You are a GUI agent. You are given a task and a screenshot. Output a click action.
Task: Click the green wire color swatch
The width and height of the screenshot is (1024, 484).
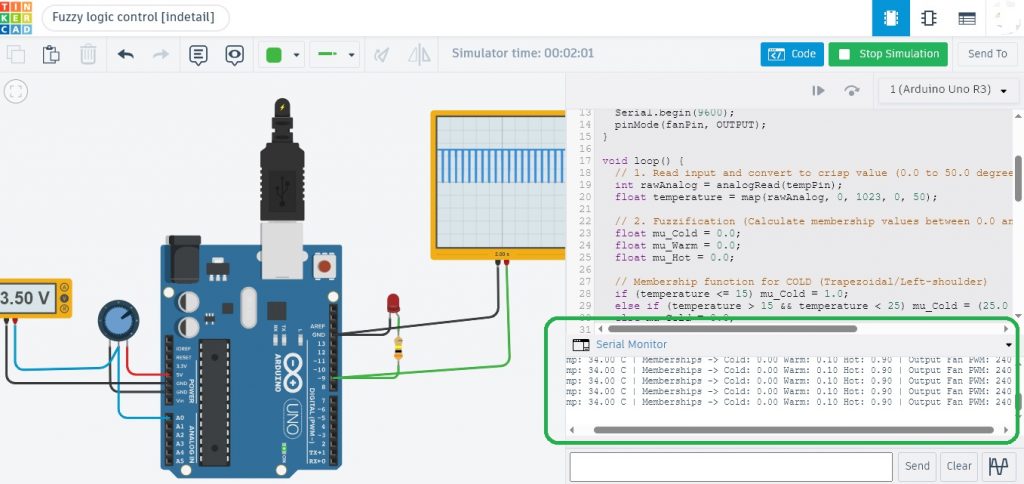click(274, 55)
